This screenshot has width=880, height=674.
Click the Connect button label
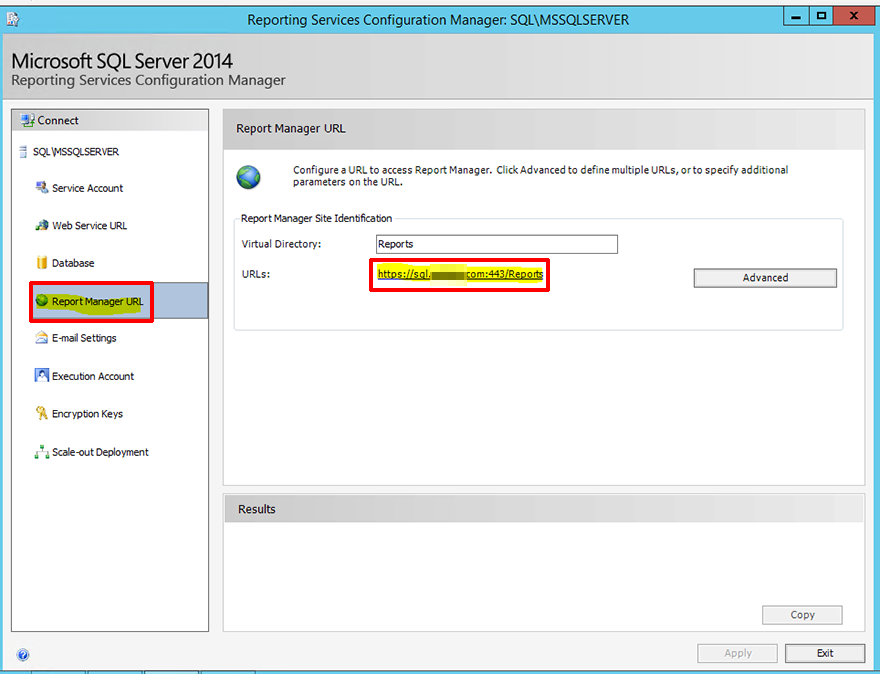[58, 120]
